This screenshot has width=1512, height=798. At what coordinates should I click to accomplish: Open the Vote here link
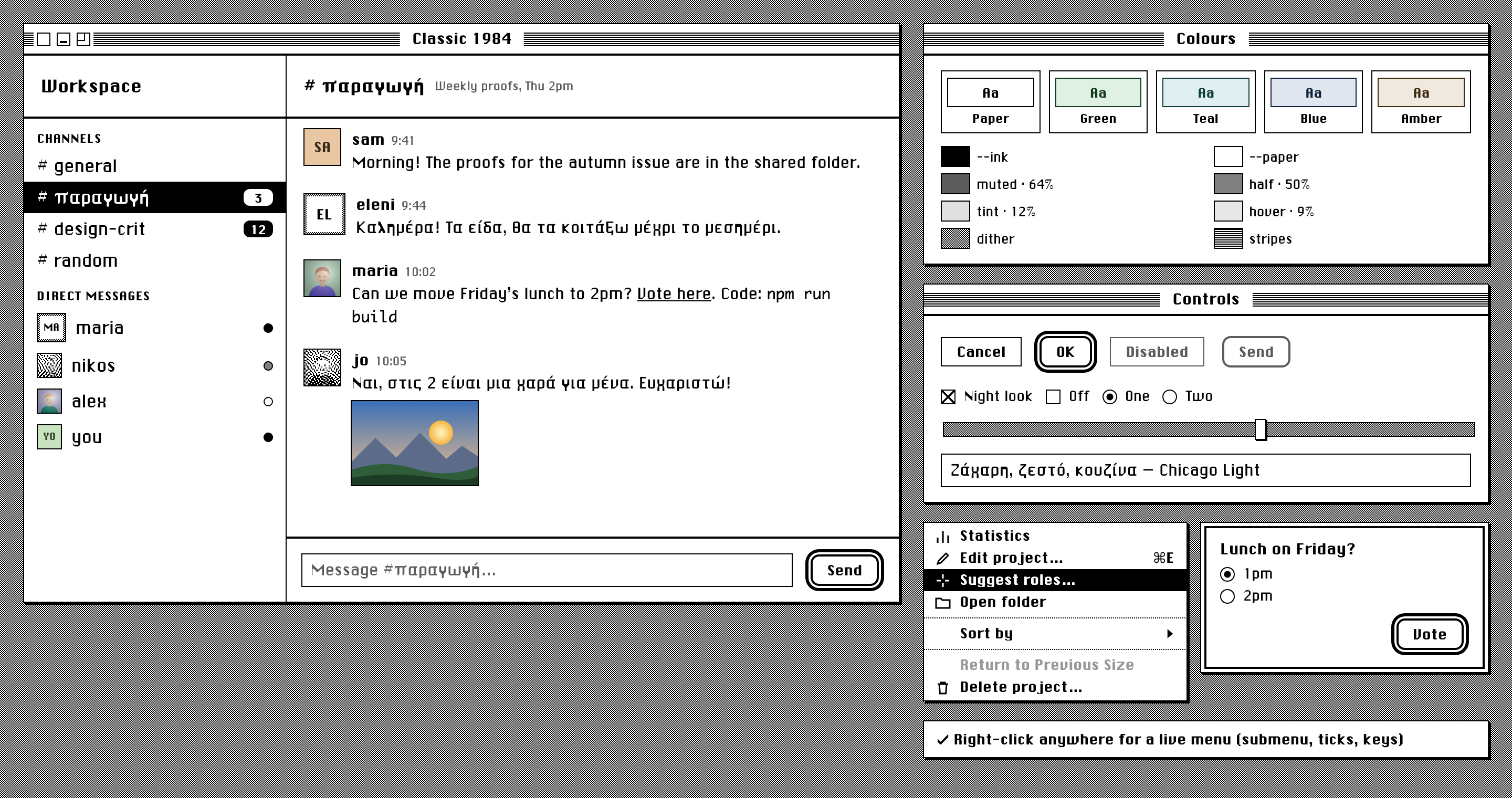674,294
